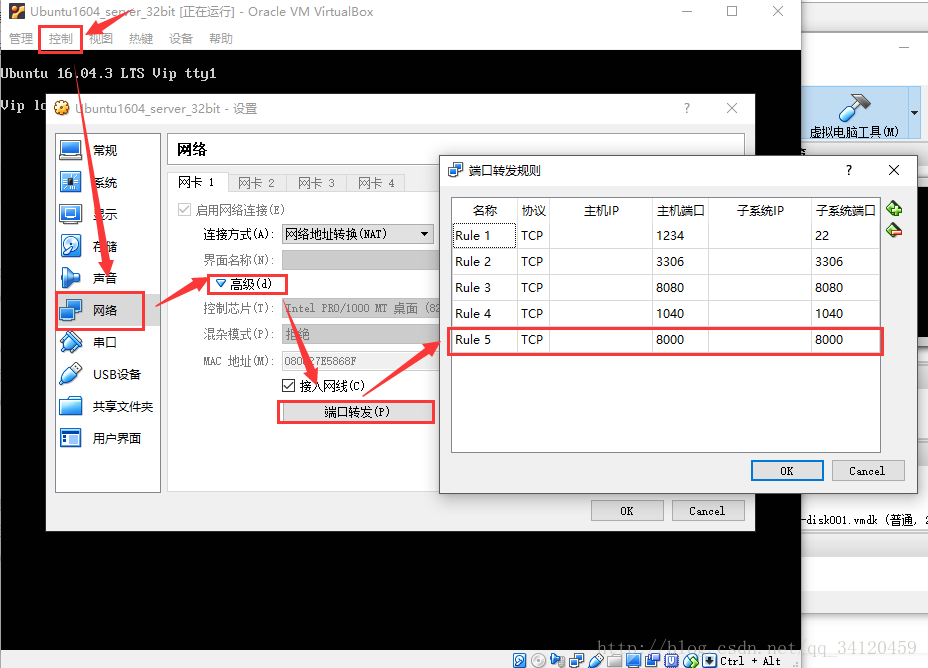The image size is (928, 668).
Task: Click OK in 端口转发规则 dialog
Action: pos(787,470)
